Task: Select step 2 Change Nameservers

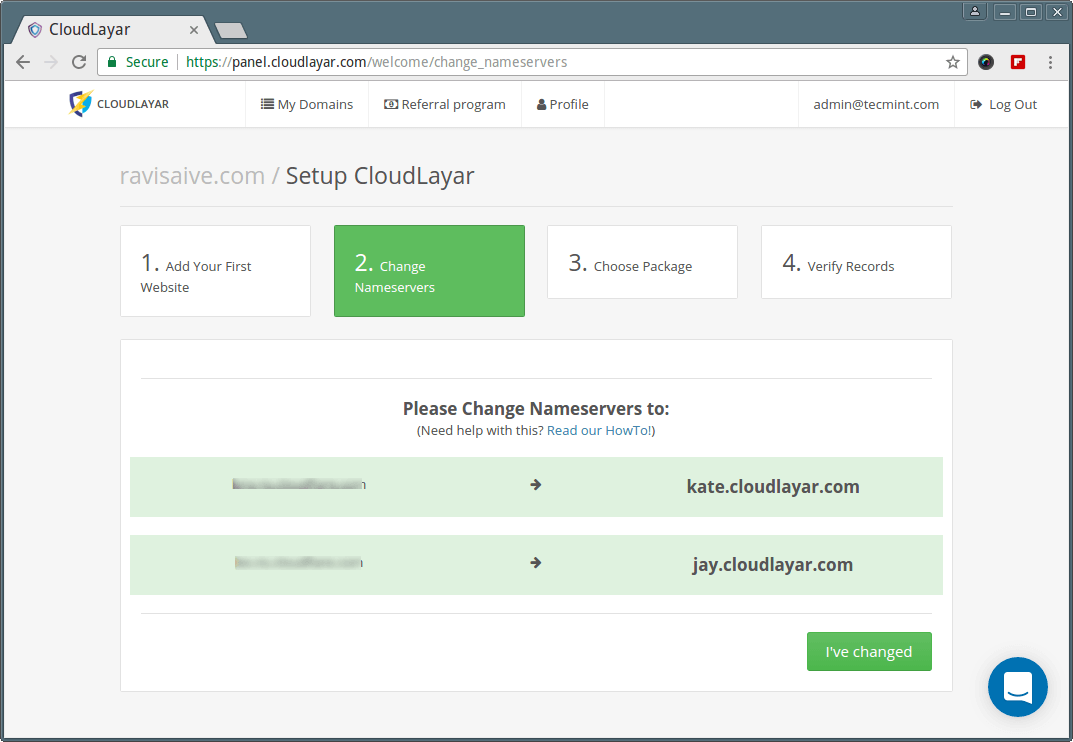Action: coord(429,271)
